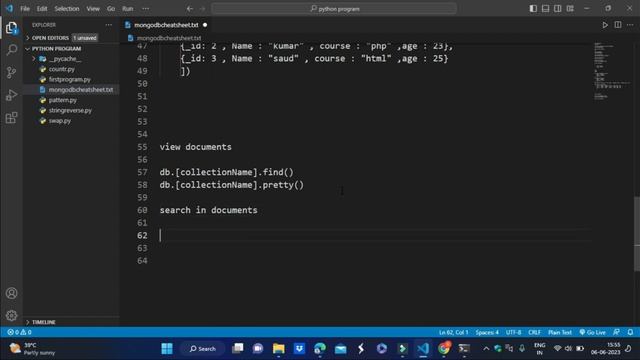Click the editor vertical scrollbar thumb
This screenshot has height=360, width=640.
637,233
